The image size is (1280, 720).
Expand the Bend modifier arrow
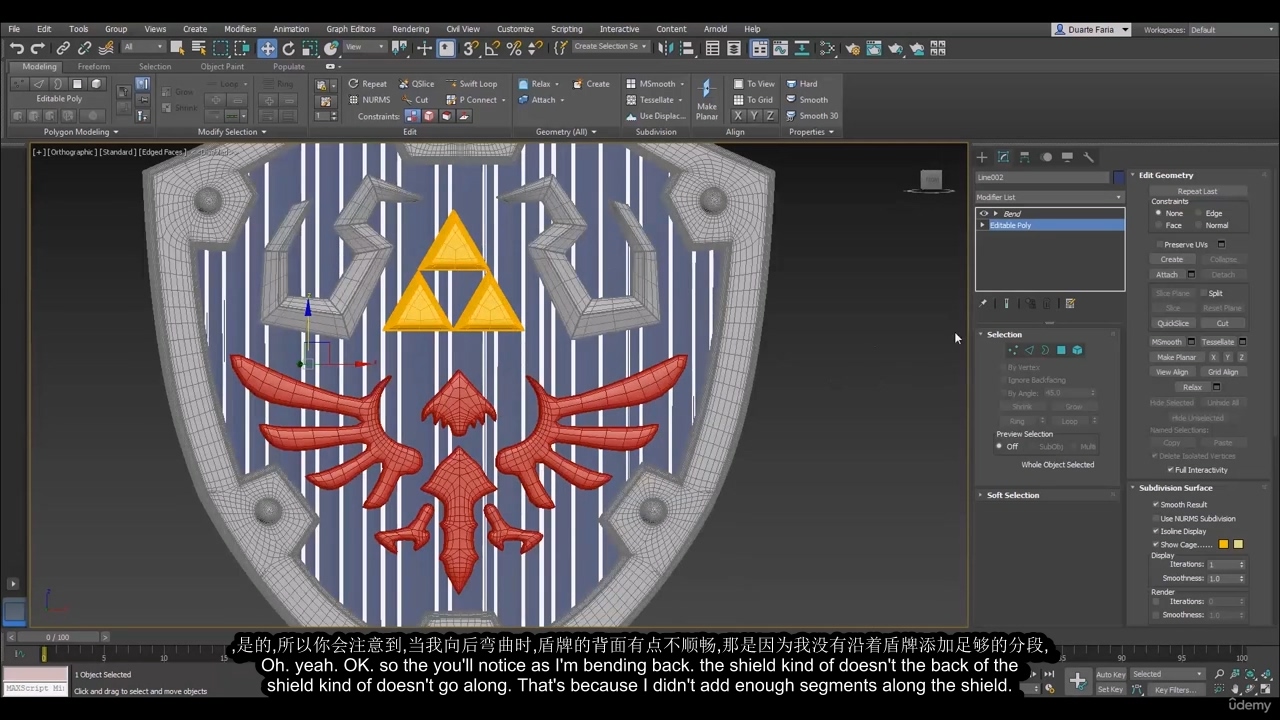pos(995,213)
